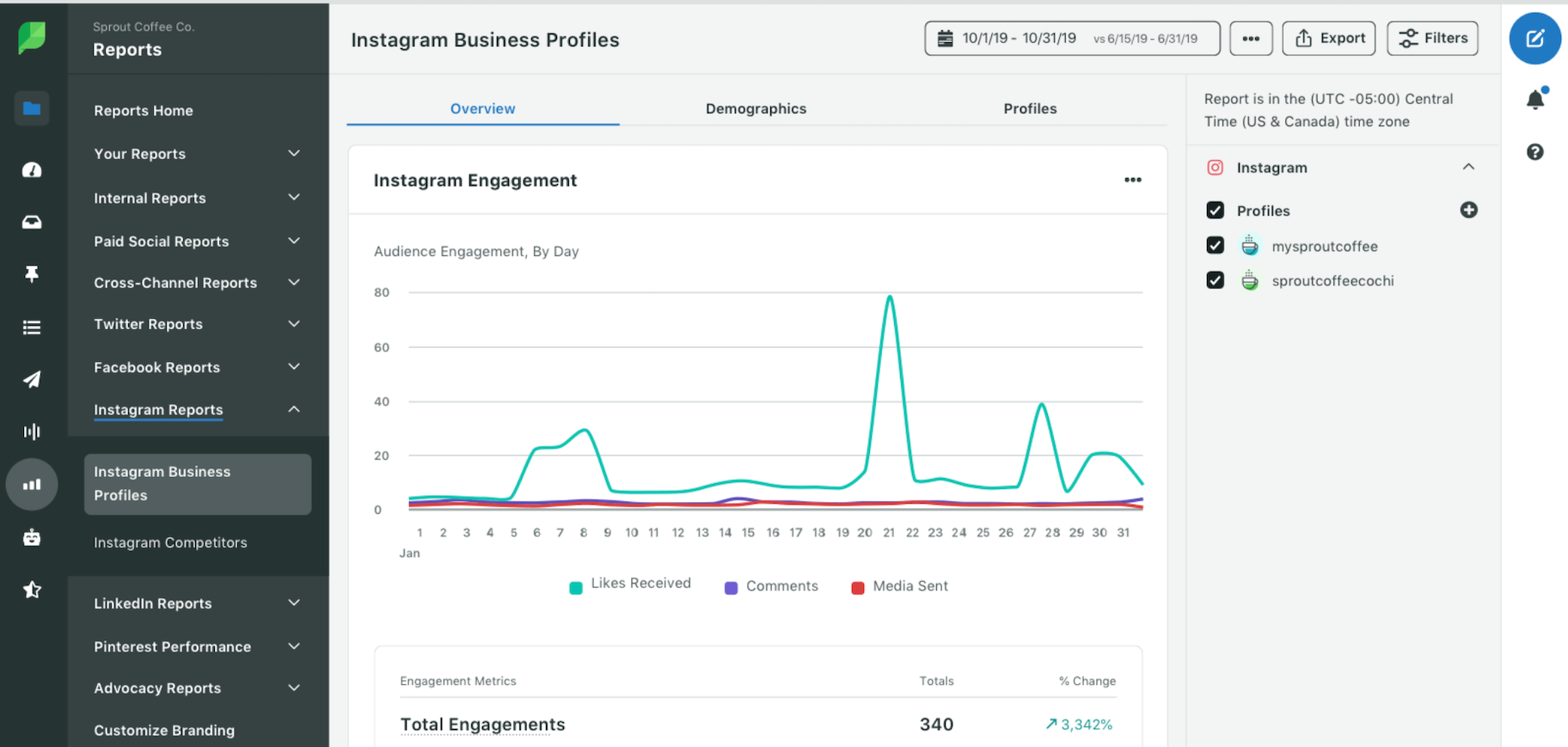Expand LinkedIn Reports section
Viewport: 1568px width, 747px height.
[x=294, y=603]
